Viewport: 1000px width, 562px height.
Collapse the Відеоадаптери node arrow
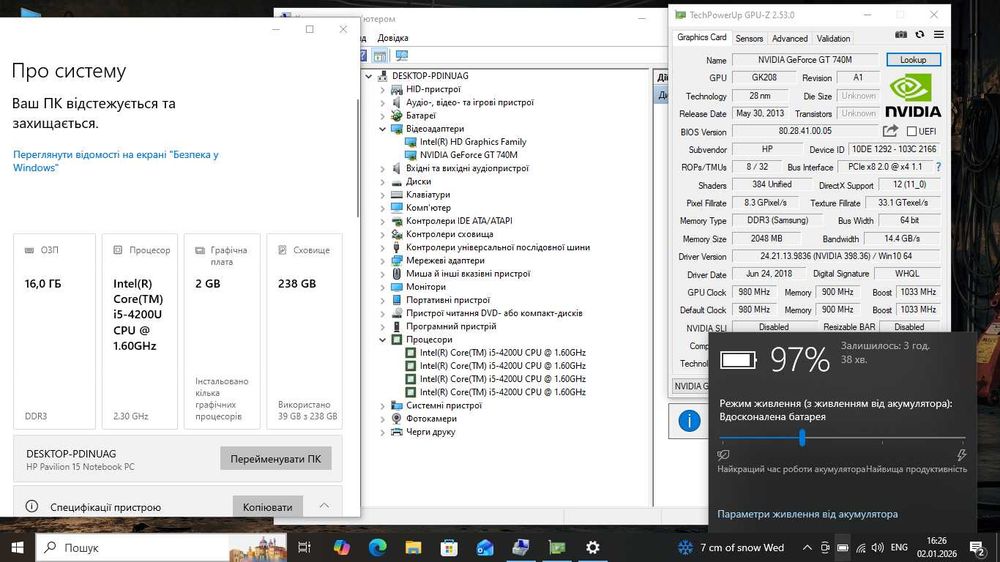point(383,129)
